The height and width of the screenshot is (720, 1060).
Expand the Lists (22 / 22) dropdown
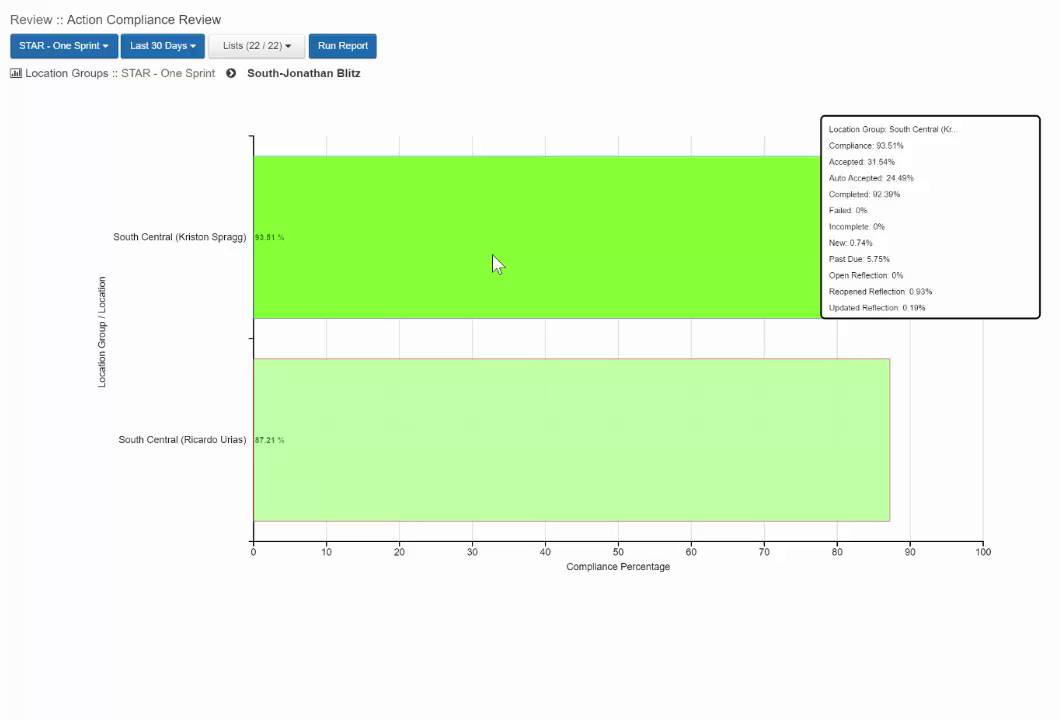pos(257,46)
